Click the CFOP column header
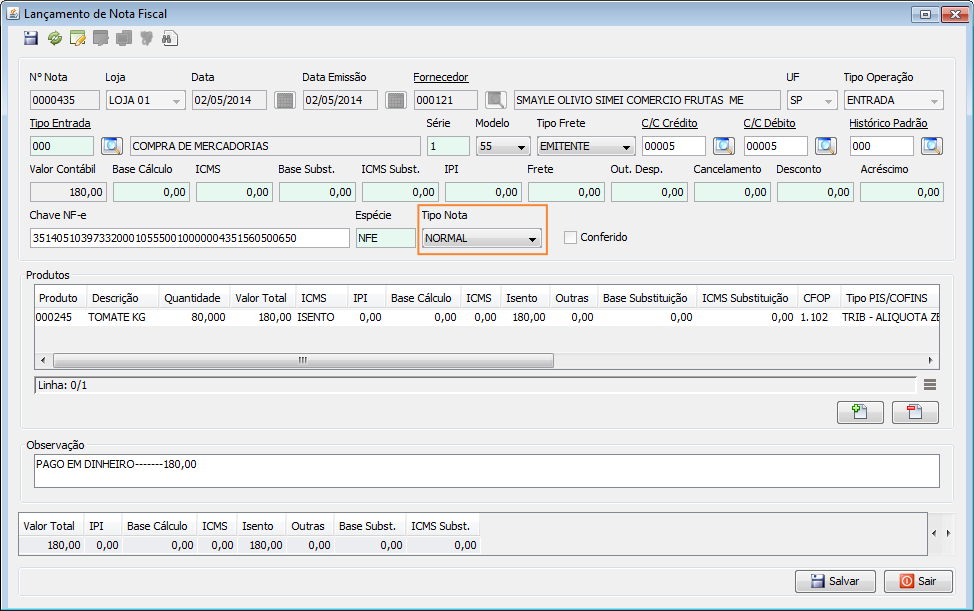The width and height of the screenshot is (974, 611). click(817, 298)
